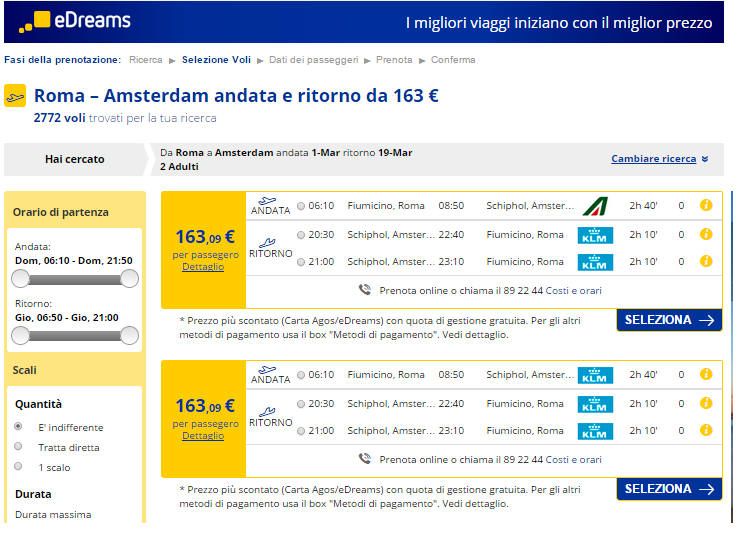748x544 pixels.
Task: Click the eDreams logo in the header
Action: click(x=74, y=21)
